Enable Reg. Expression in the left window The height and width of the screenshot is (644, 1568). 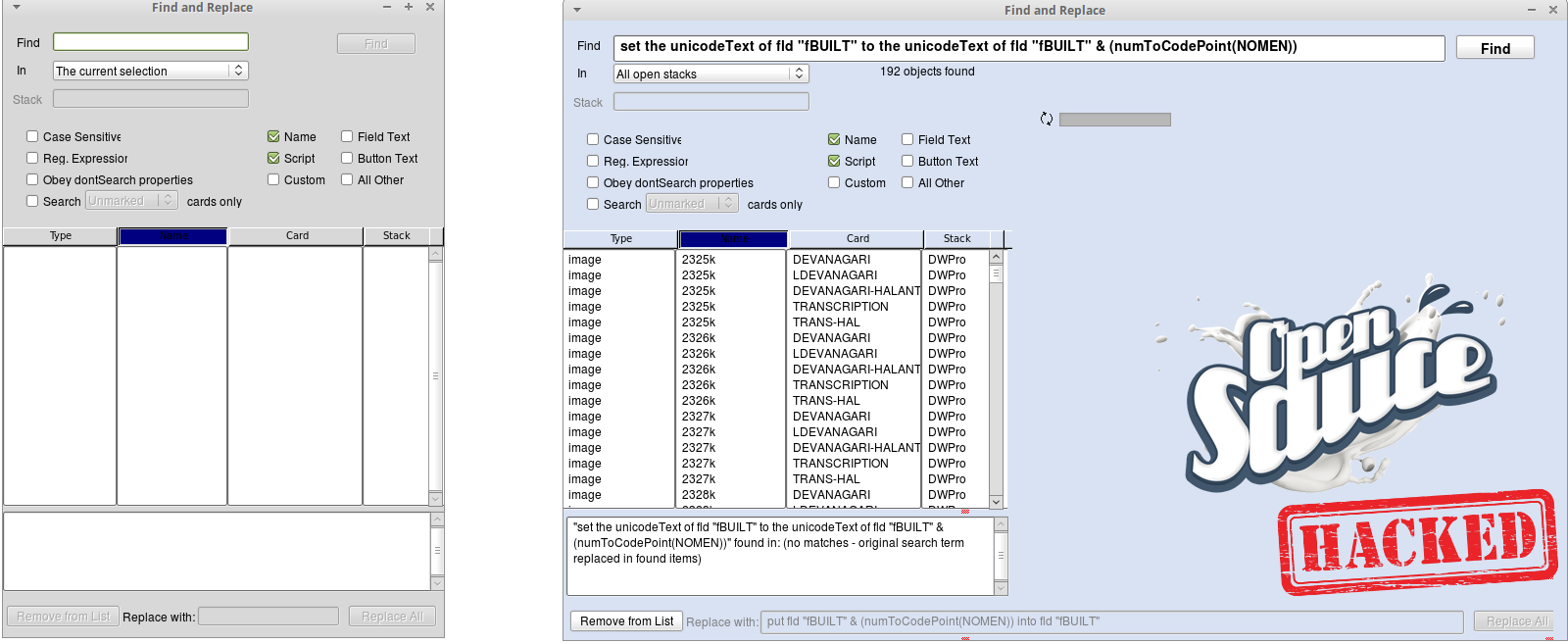(x=32, y=158)
